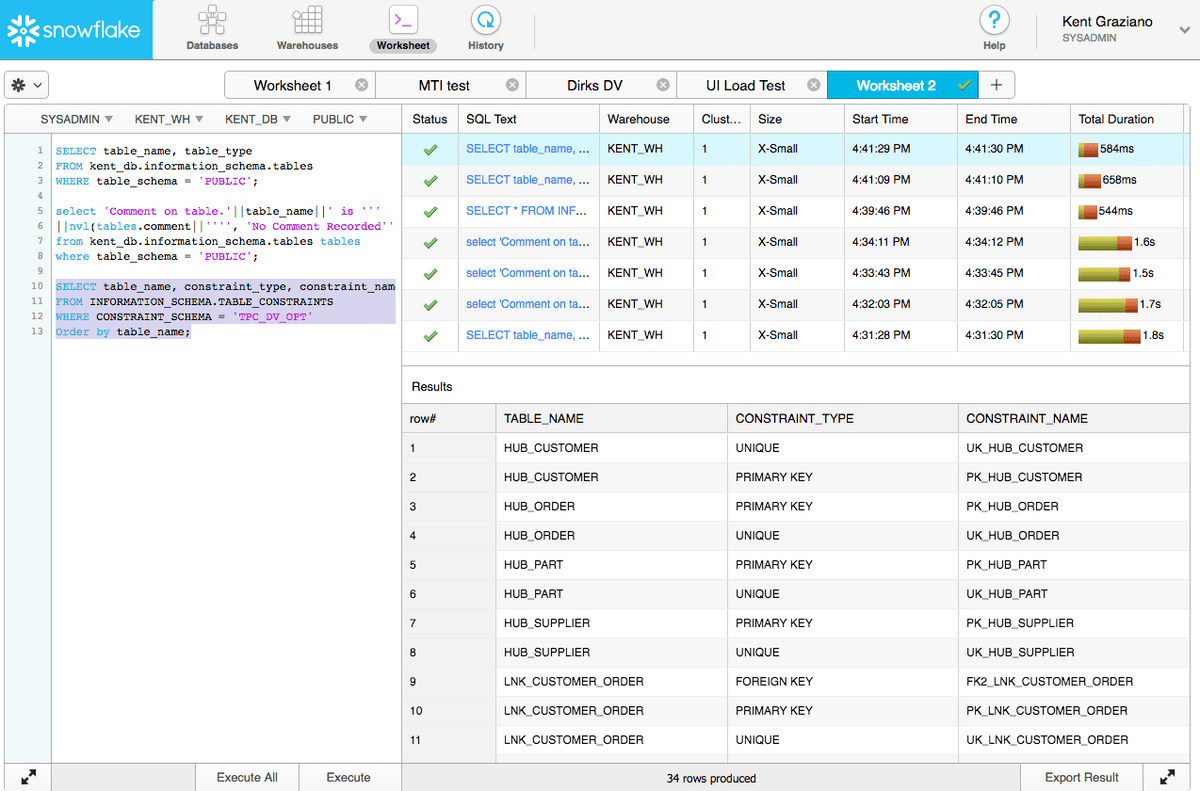Viewport: 1200px width, 791px height.
Task: Switch to the Worksheet 1 tab
Action: tap(292, 85)
